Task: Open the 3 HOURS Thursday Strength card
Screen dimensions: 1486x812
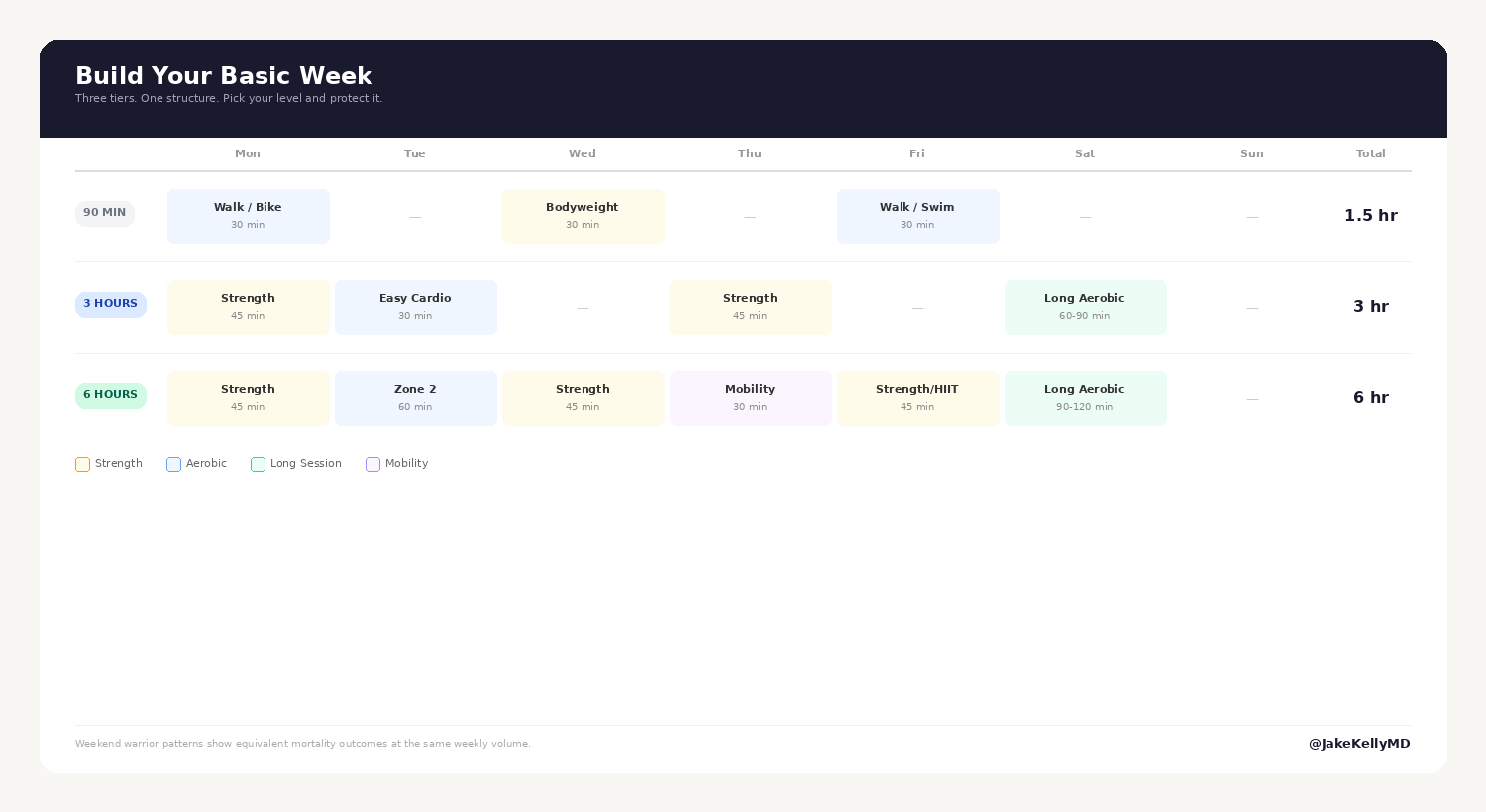Action: click(751, 307)
